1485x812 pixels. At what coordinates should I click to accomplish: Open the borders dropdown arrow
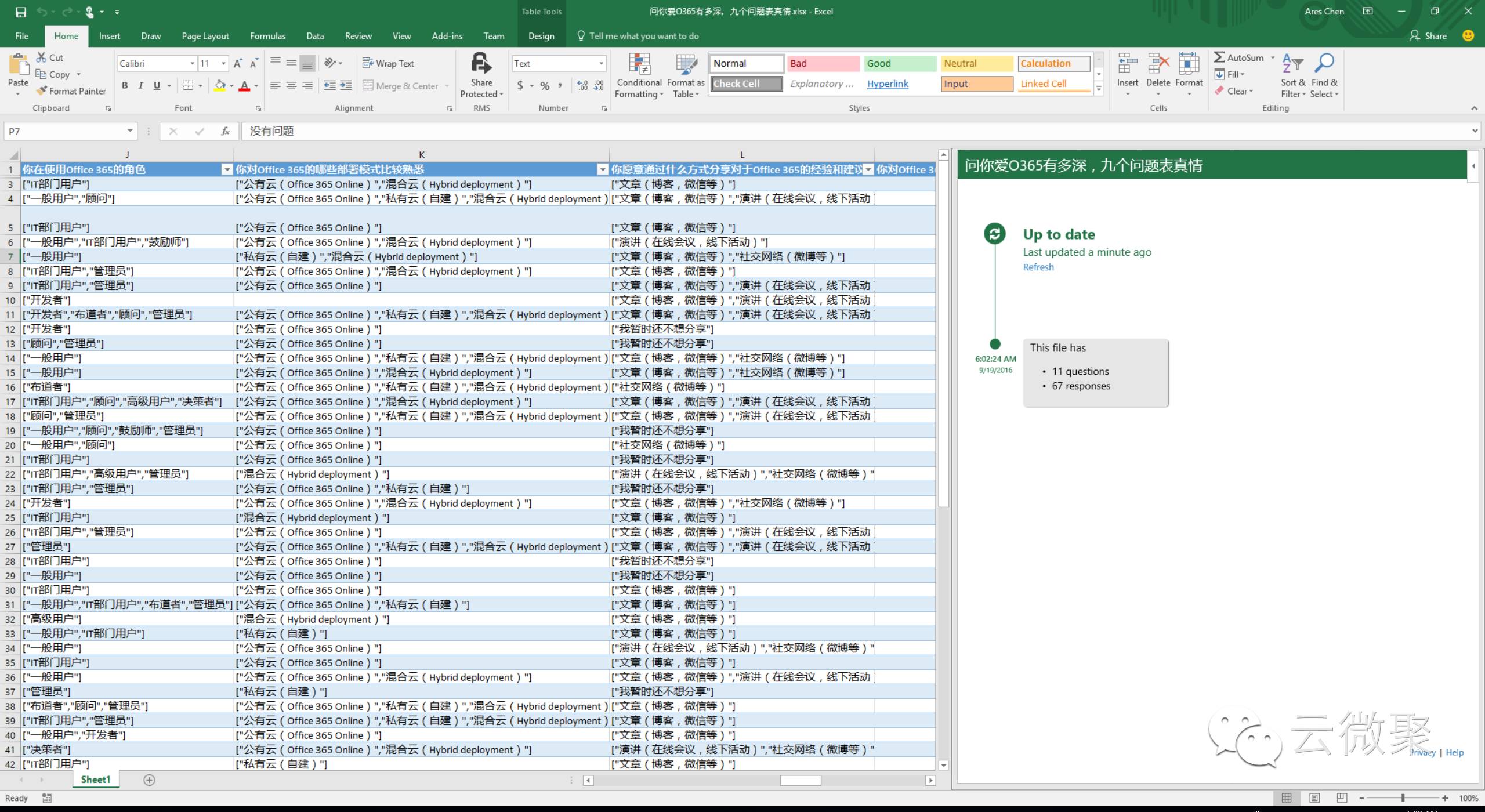point(201,86)
